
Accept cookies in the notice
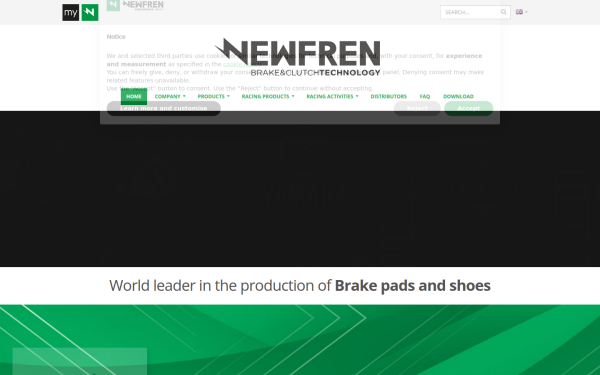468,108
